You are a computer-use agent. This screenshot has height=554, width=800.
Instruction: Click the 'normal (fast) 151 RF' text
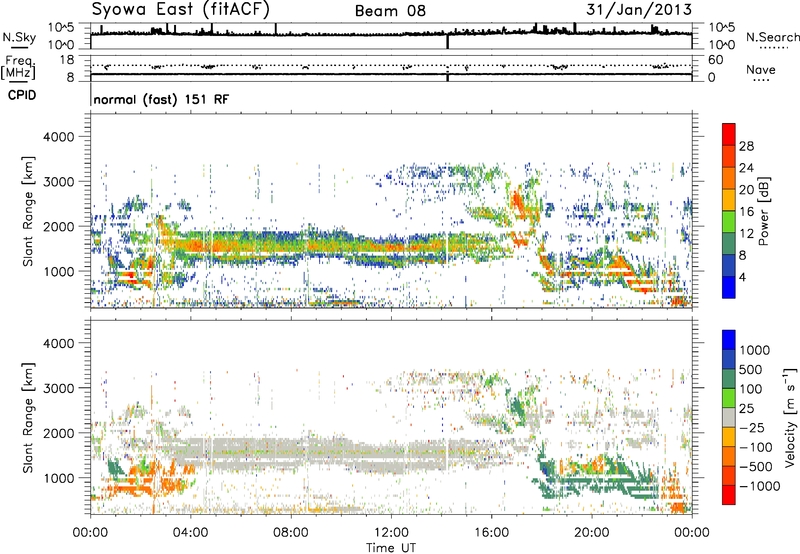pyautogui.click(x=161, y=99)
